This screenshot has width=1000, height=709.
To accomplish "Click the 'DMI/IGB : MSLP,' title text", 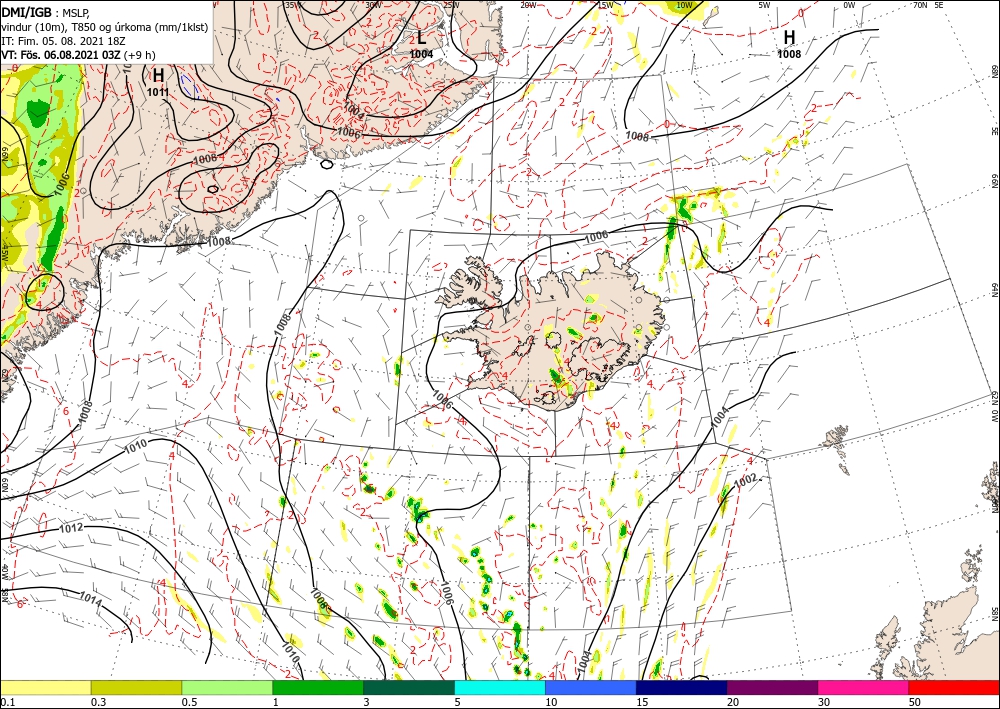I will [46, 11].
